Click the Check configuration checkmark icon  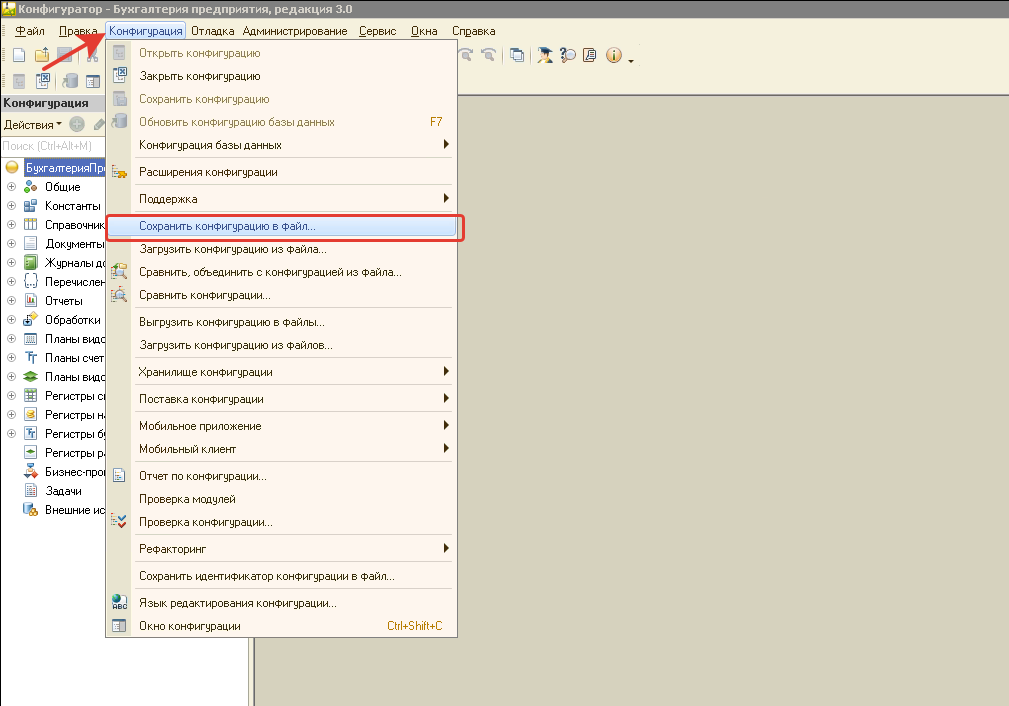(119, 521)
